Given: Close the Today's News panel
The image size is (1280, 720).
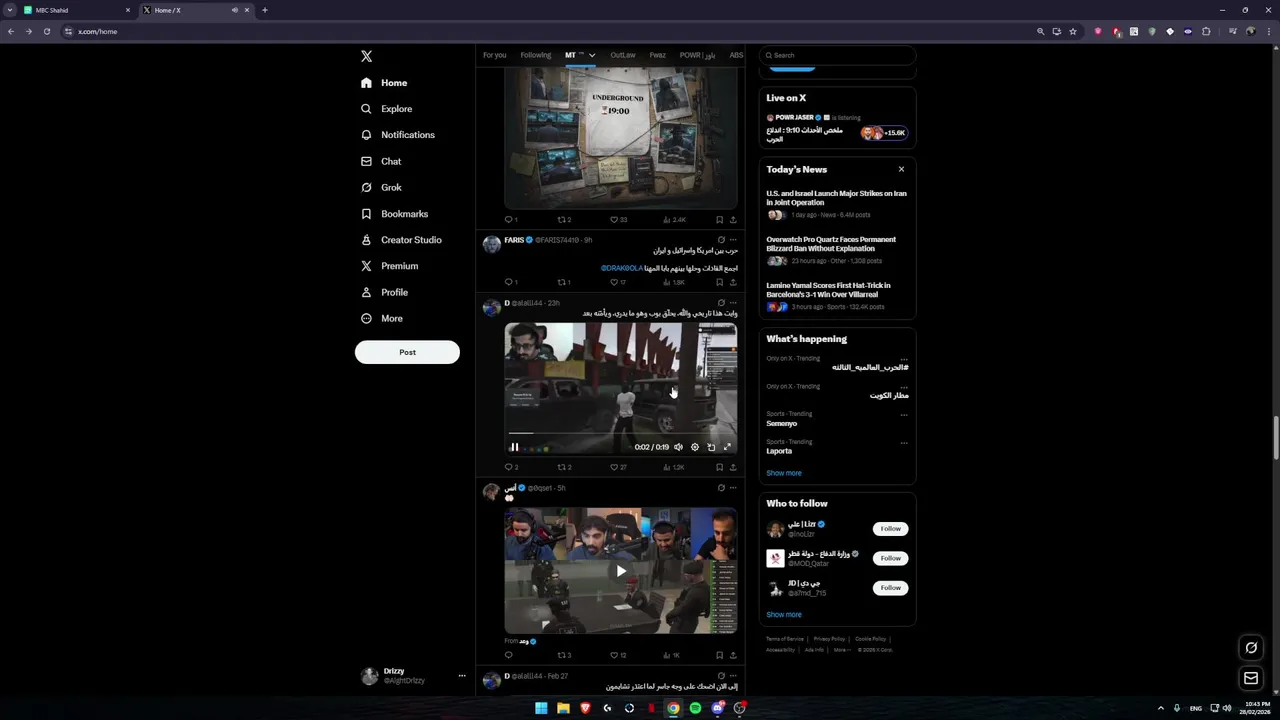Looking at the screenshot, I should (901, 169).
